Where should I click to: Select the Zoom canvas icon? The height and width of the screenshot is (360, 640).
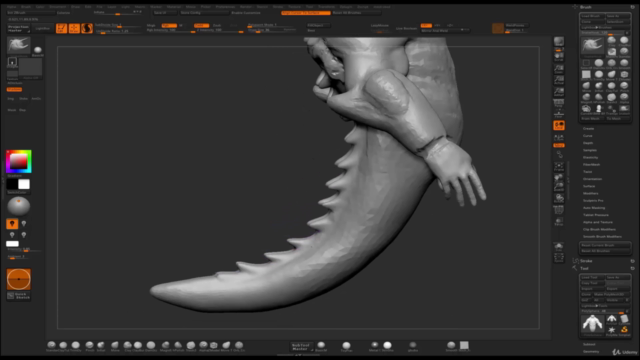coord(559,68)
